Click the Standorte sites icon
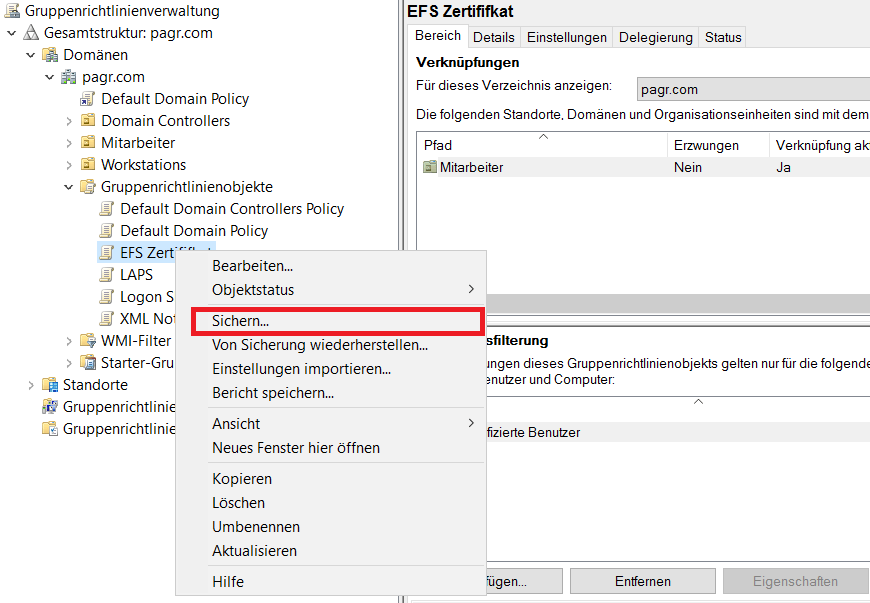This screenshot has height=603, width=870. 50,385
